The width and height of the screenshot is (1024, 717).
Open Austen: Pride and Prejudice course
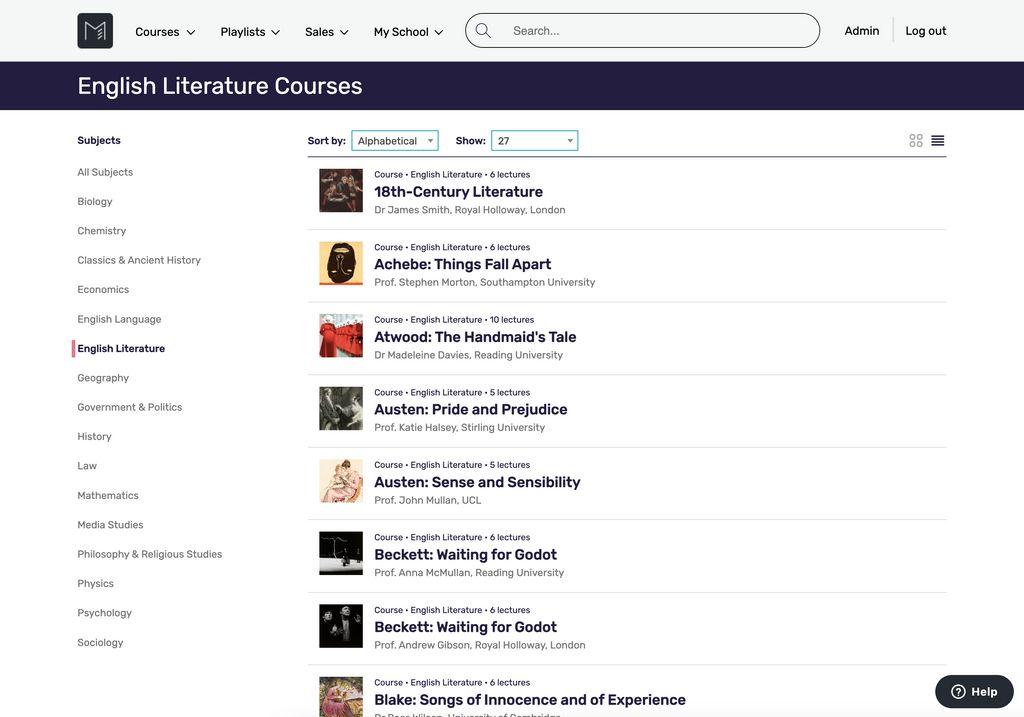[x=471, y=409]
